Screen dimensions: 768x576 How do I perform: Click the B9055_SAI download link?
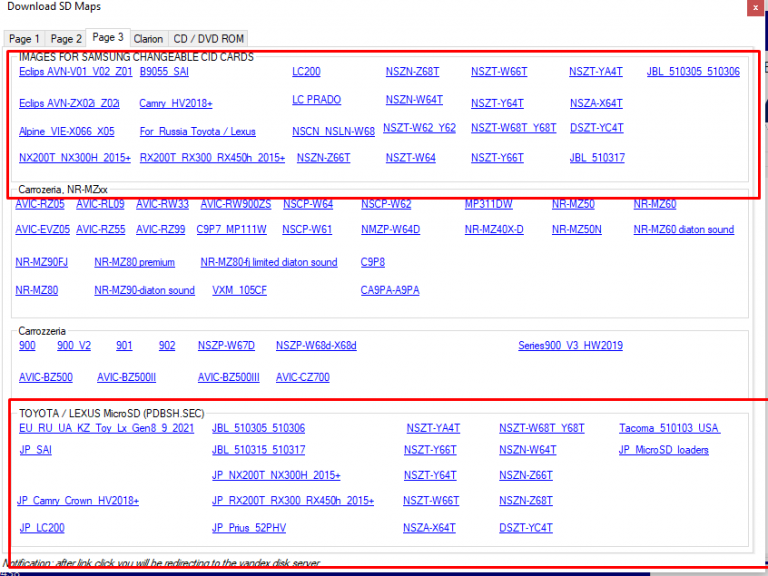[x=164, y=72]
